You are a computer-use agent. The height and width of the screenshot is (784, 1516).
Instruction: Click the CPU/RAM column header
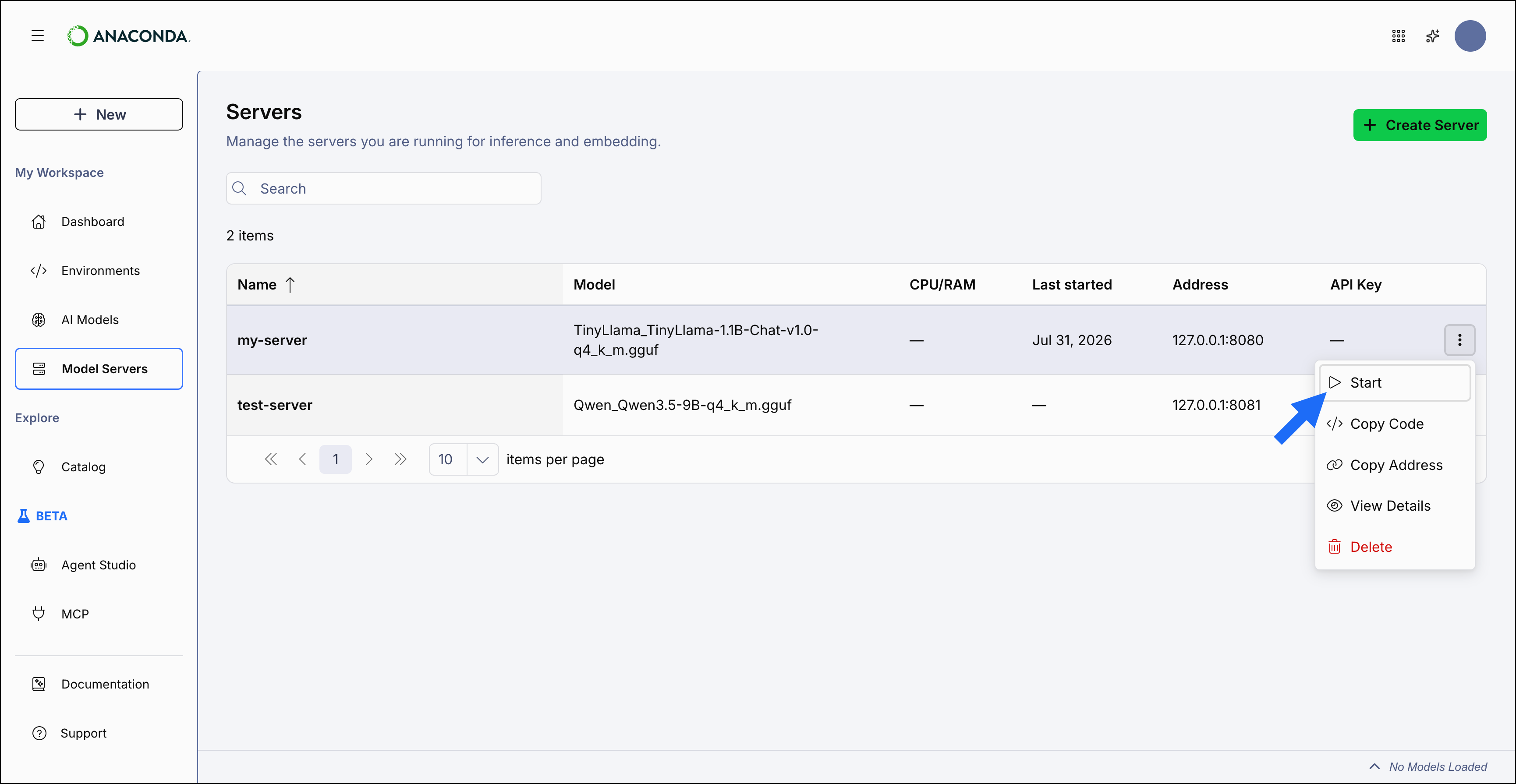pyautogui.click(x=942, y=285)
